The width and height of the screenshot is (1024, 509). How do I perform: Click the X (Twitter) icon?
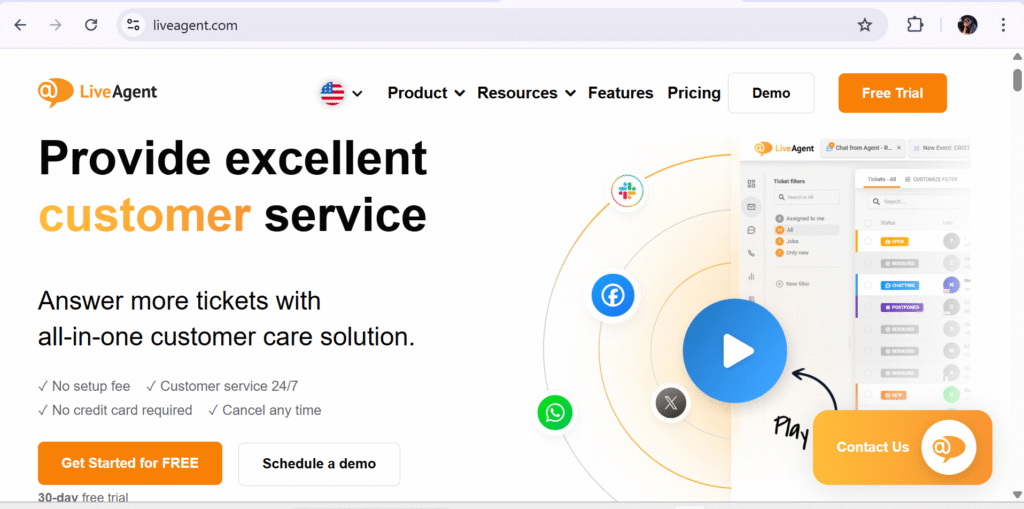671,403
